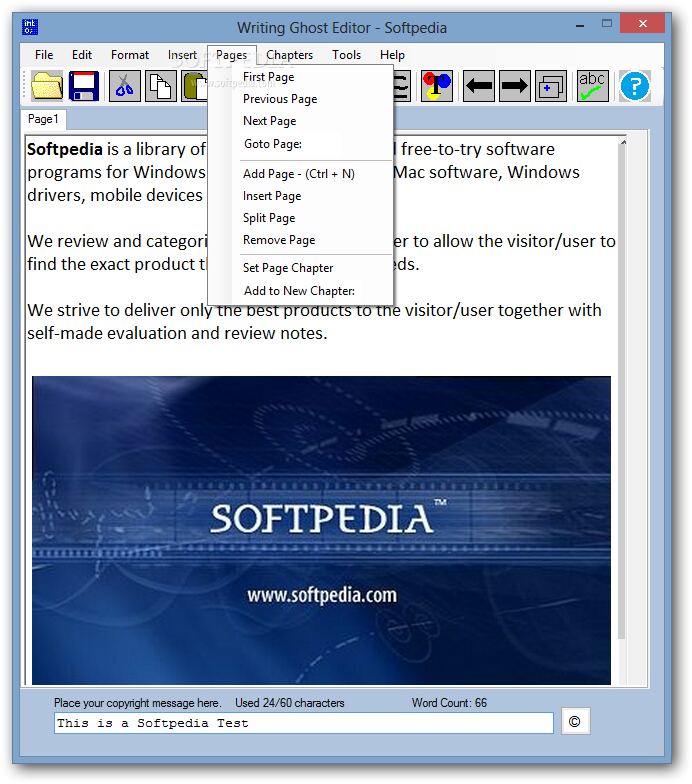Save document with floppy disk icon

pos(84,86)
